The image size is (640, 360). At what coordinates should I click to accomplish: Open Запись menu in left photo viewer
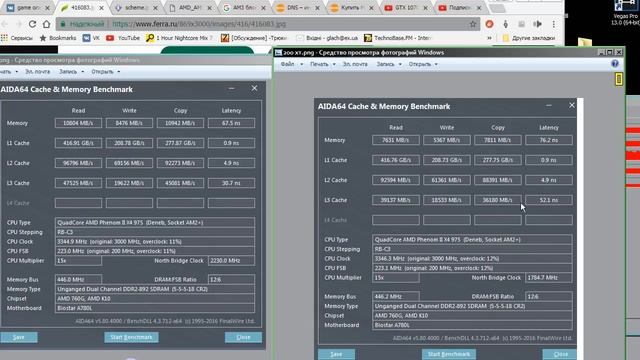71,71
